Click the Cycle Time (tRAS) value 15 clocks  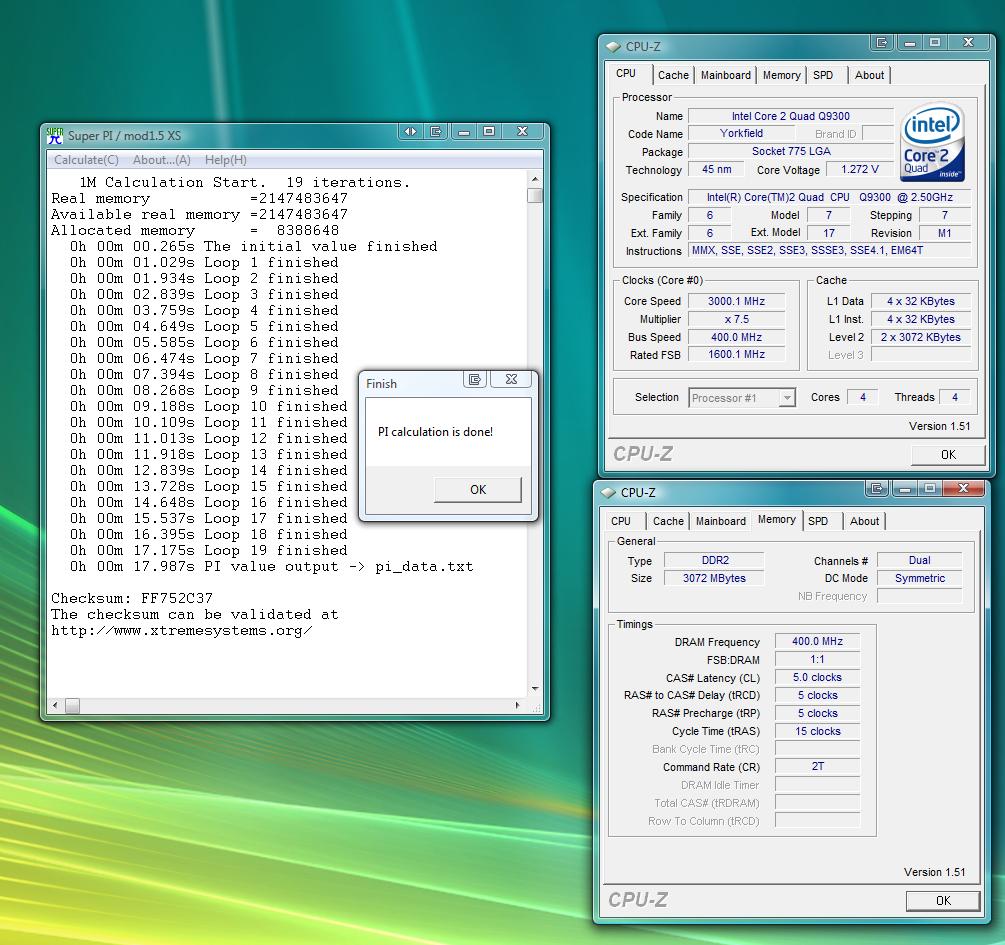click(x=817, y=731)
